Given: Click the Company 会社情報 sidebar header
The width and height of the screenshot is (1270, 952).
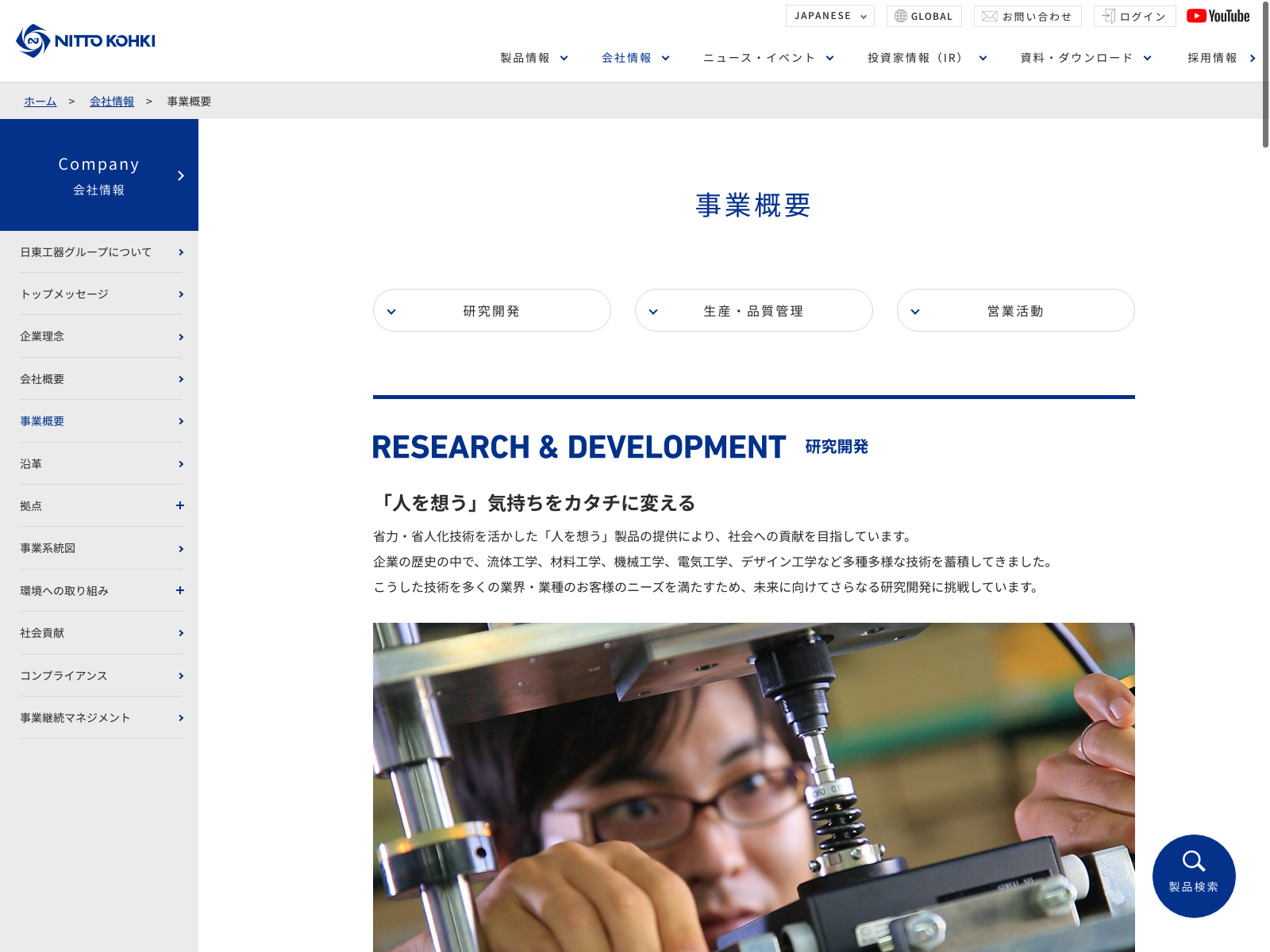Looking at the screenshot, I should (99, 175).
